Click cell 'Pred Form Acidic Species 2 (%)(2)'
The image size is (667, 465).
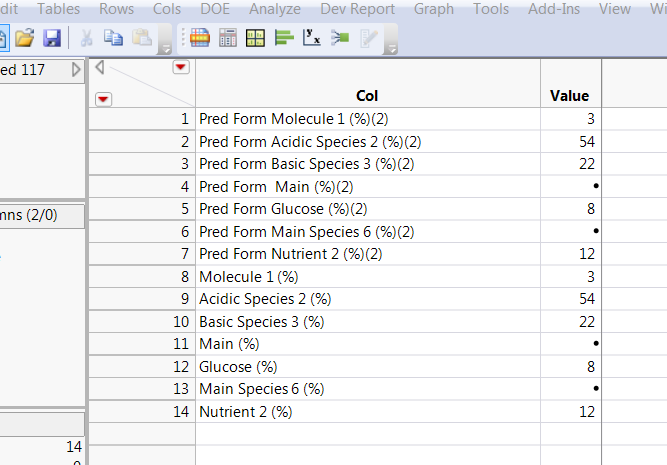point(368,141)
